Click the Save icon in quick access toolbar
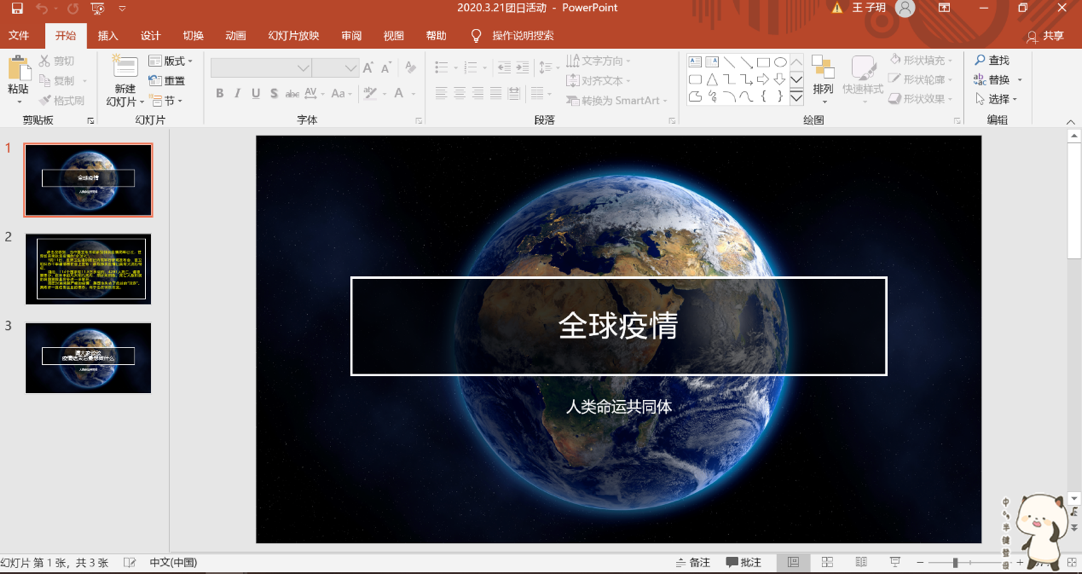Viewport: 1082px width, 574px height. [17, 9]
